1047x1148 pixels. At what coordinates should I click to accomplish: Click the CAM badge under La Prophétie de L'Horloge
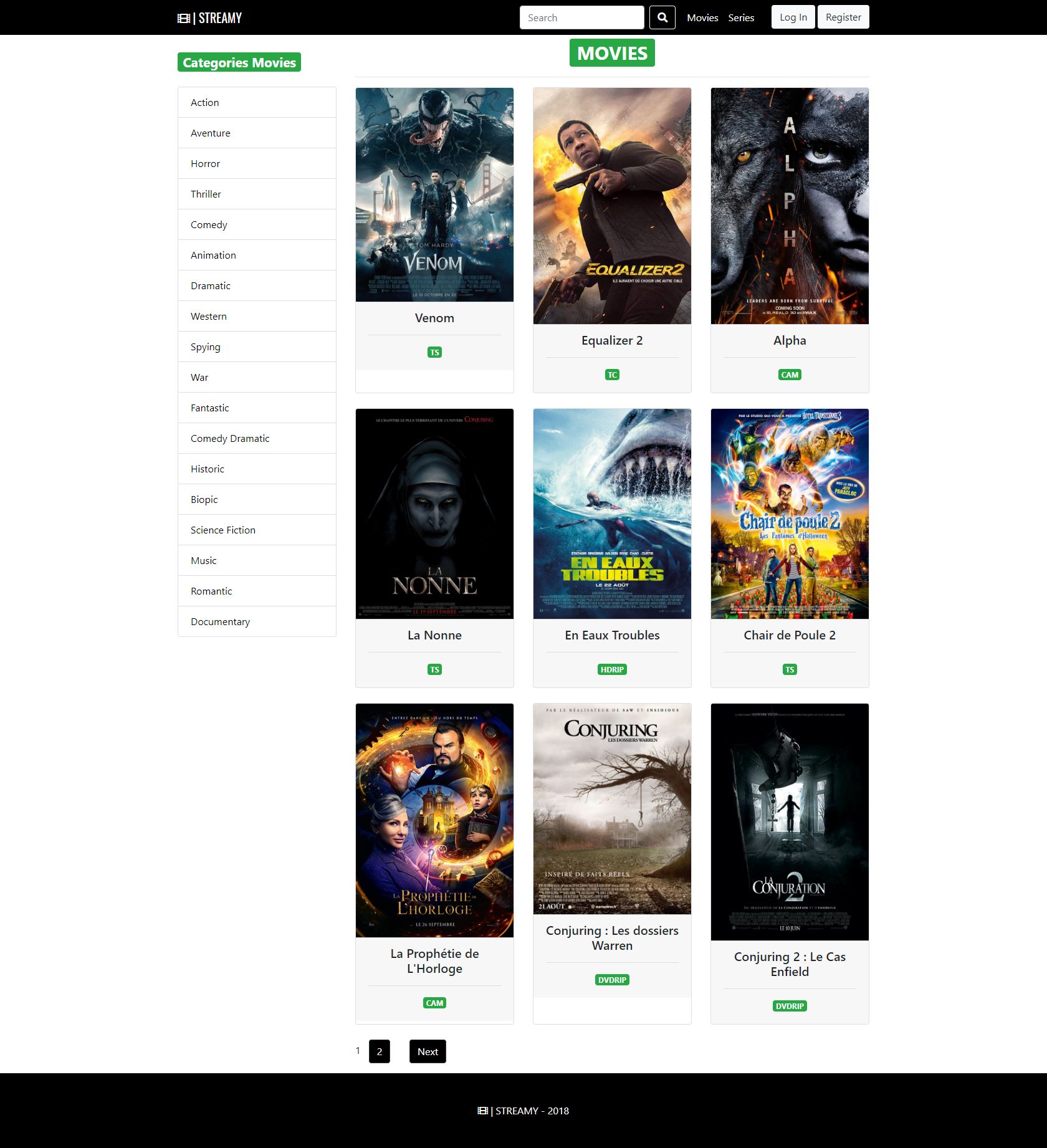click(x=434, y=1003)
